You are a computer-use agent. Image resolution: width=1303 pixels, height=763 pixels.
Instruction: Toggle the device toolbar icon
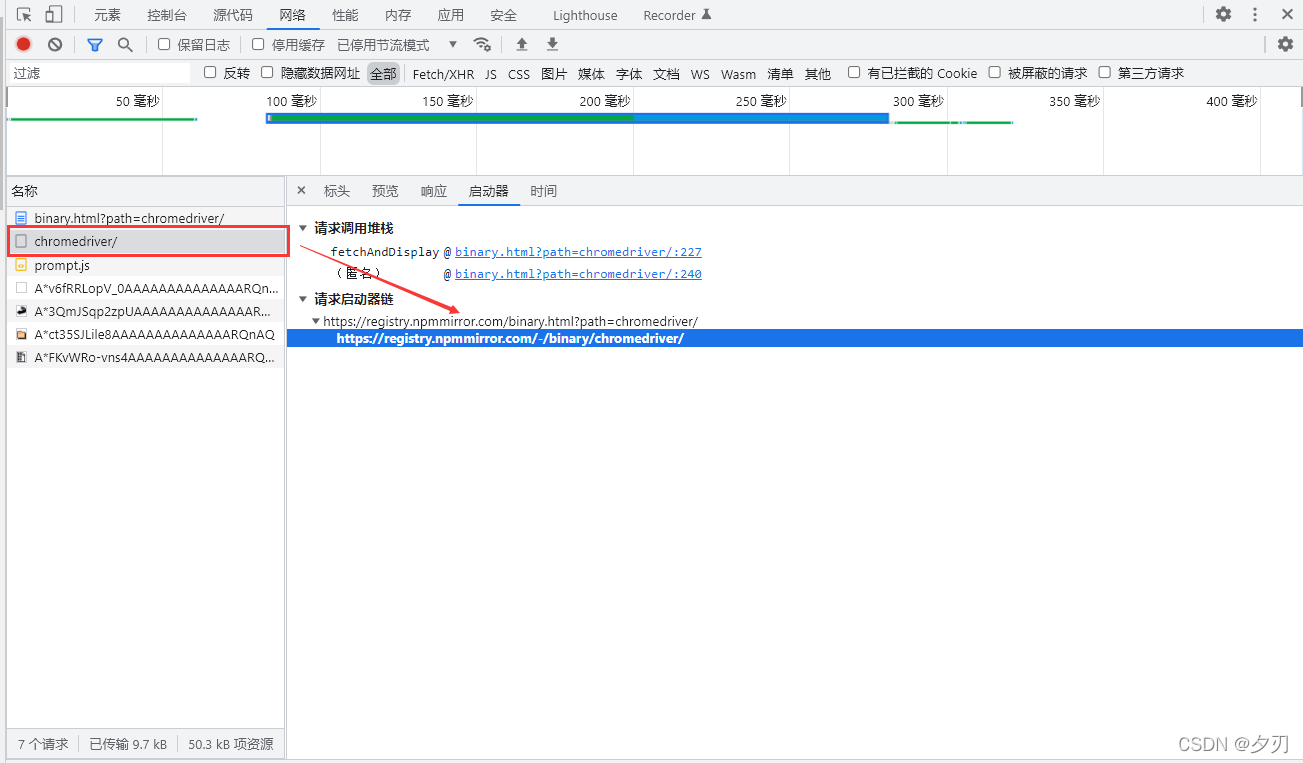point(54,15)
